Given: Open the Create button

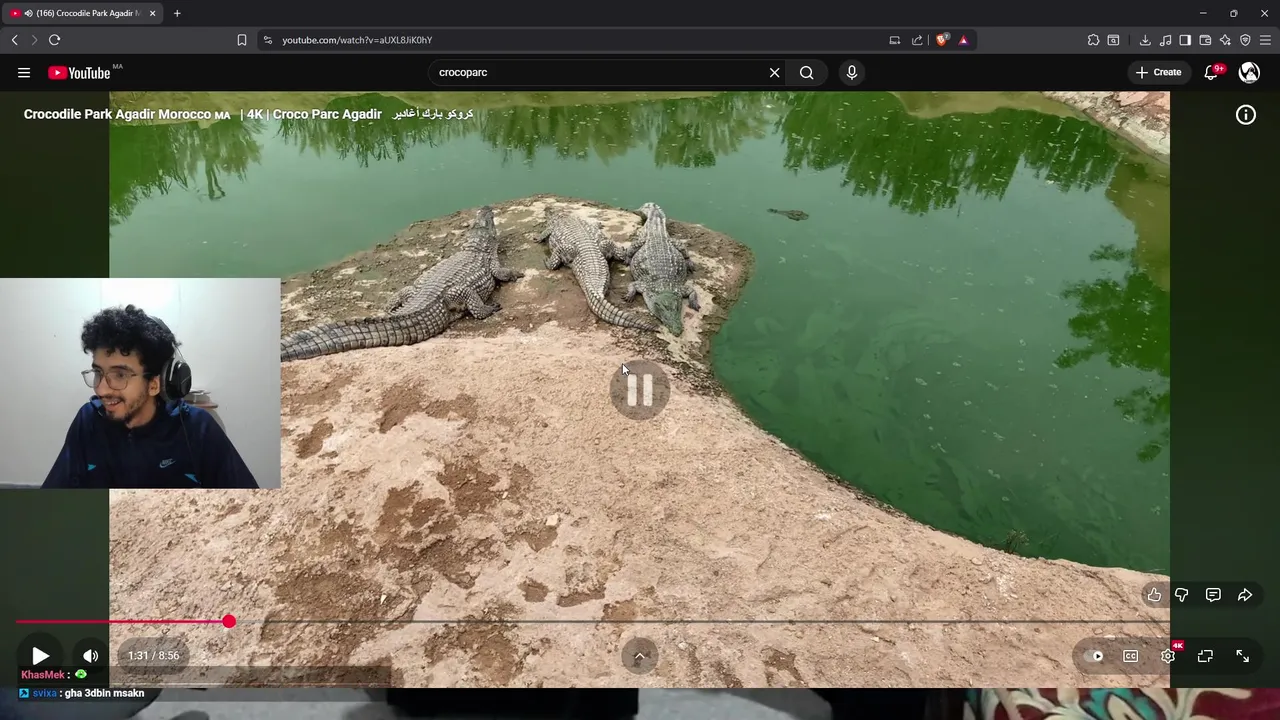Looking at the screenshot, I should tap(1158, 72).
